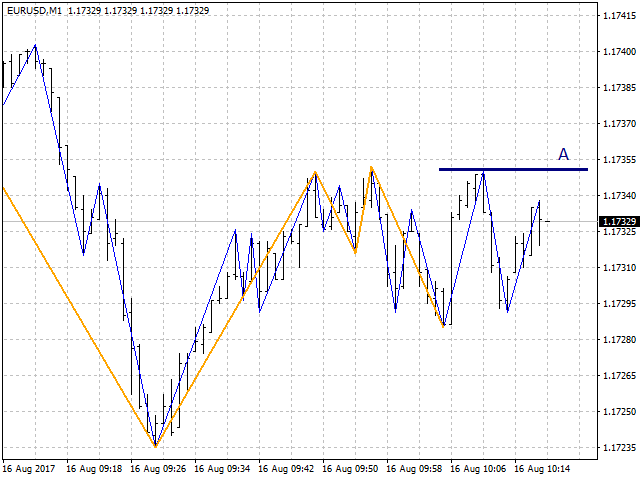
Task: Click the 16 Aug 09:58 time label
Action: [x=414, y=469]
